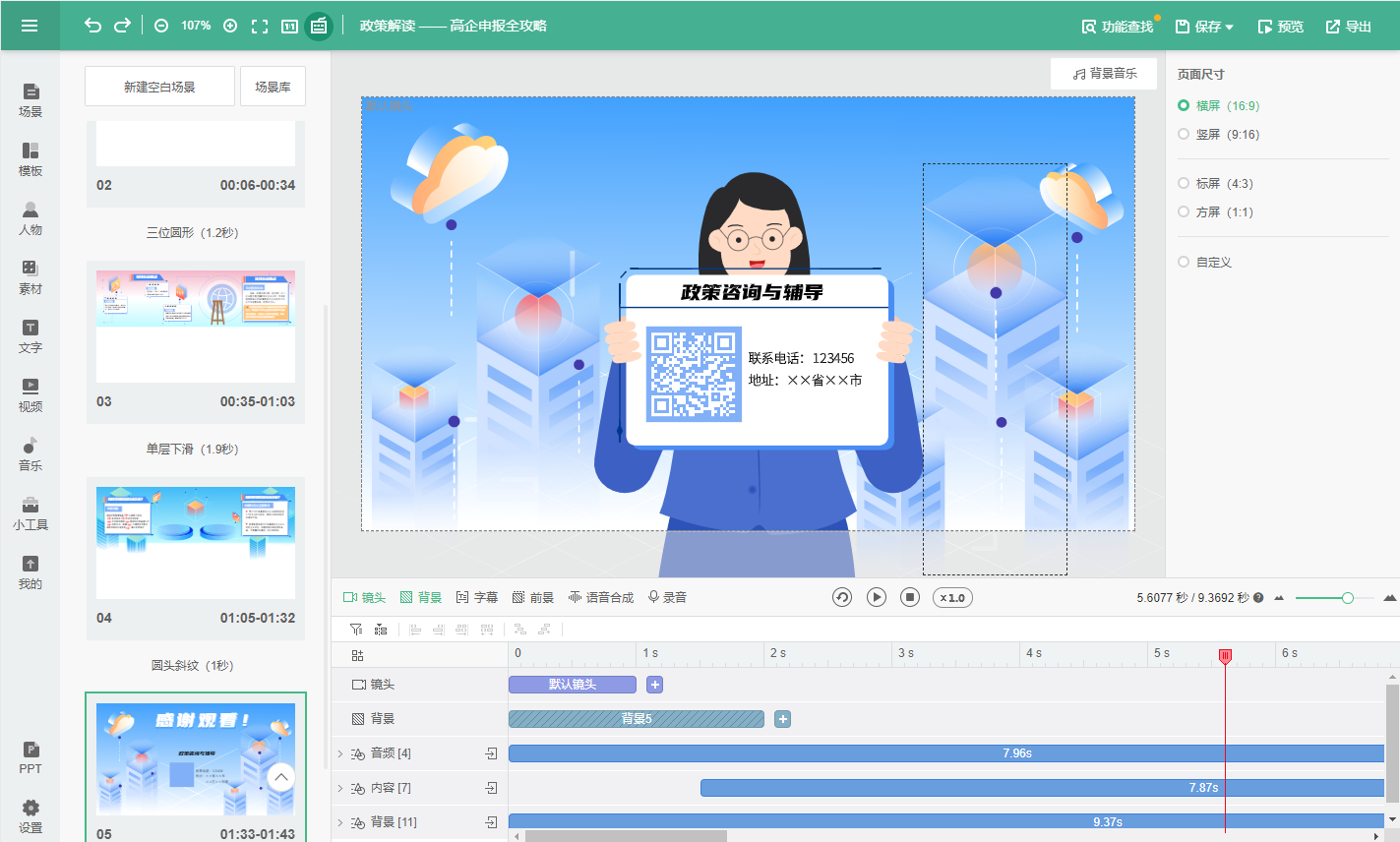Click large mountain icon to zoom timeline in
The height and width of the screenshot is (842, 1400).
1390,597
